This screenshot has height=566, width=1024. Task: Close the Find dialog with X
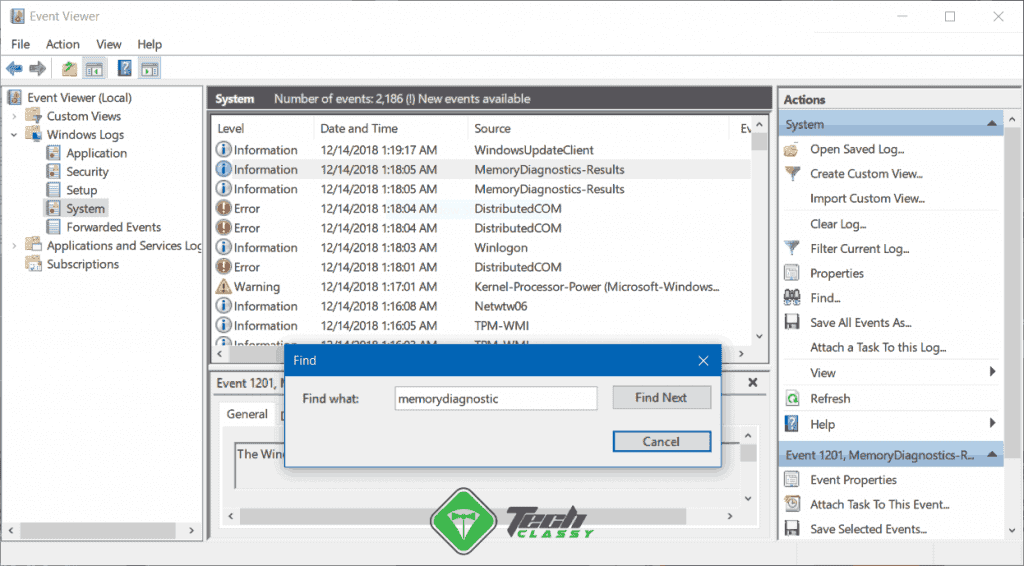click(x=703, y=360)
